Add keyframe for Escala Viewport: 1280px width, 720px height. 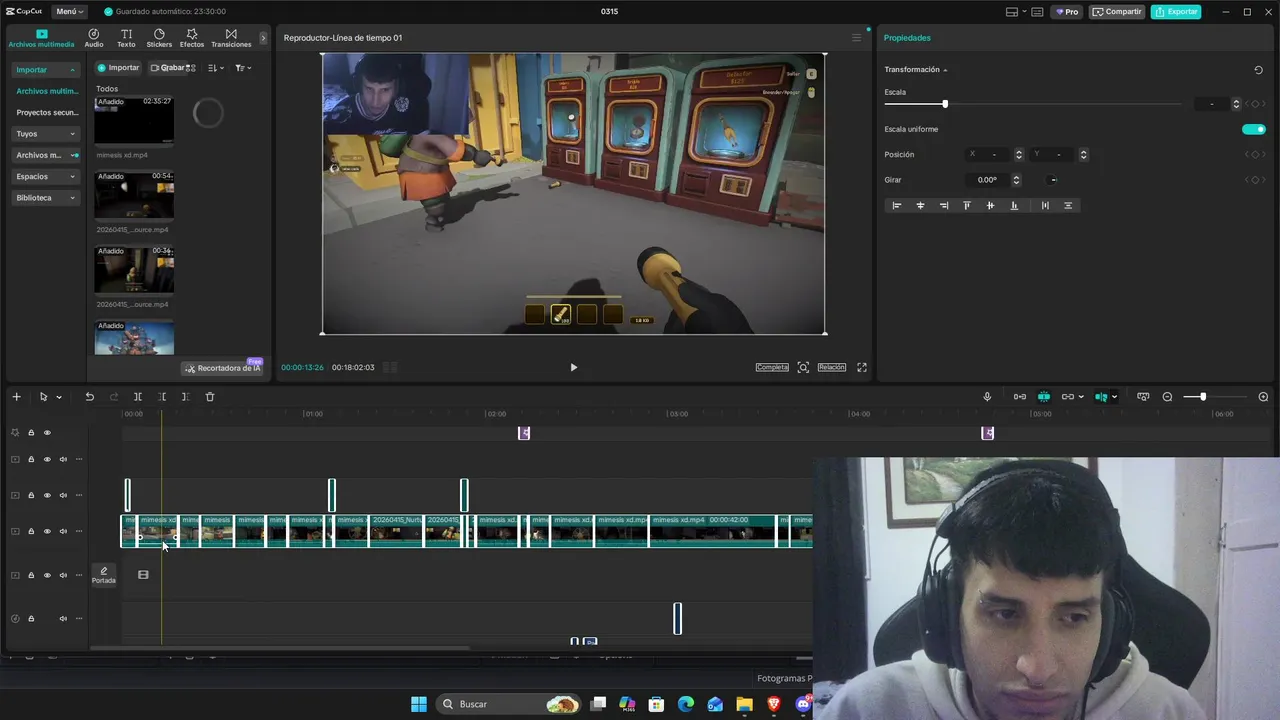pos(1255,104)
